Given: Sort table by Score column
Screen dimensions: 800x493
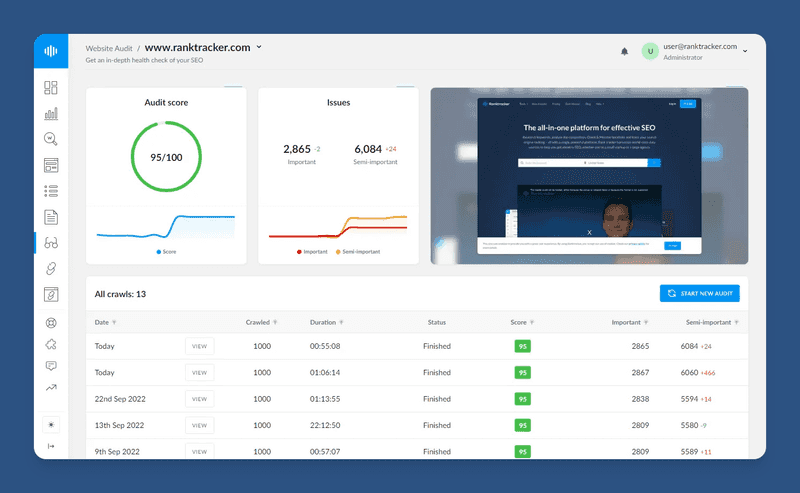Looking at the screenshot, I should pyautogui.click(x=522, y=323).
